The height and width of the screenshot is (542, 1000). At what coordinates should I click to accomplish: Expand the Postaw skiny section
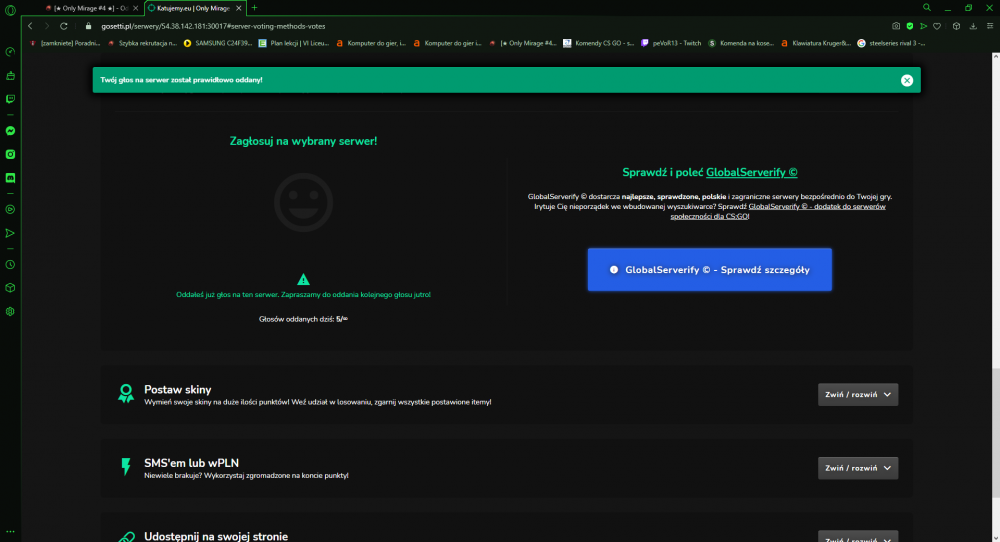click(x=858, y=395)
